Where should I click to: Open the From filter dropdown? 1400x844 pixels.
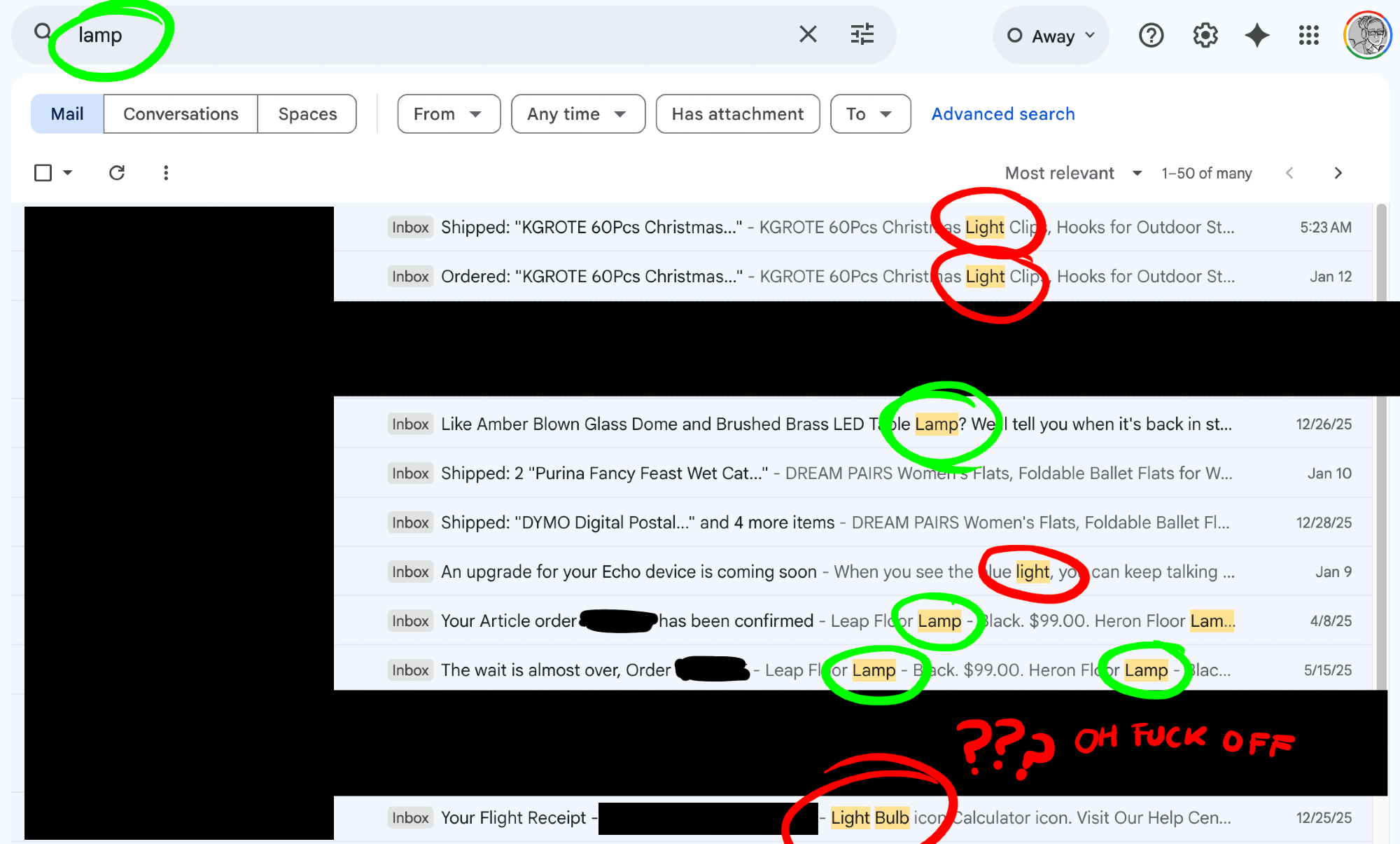(x=448, y=113)
